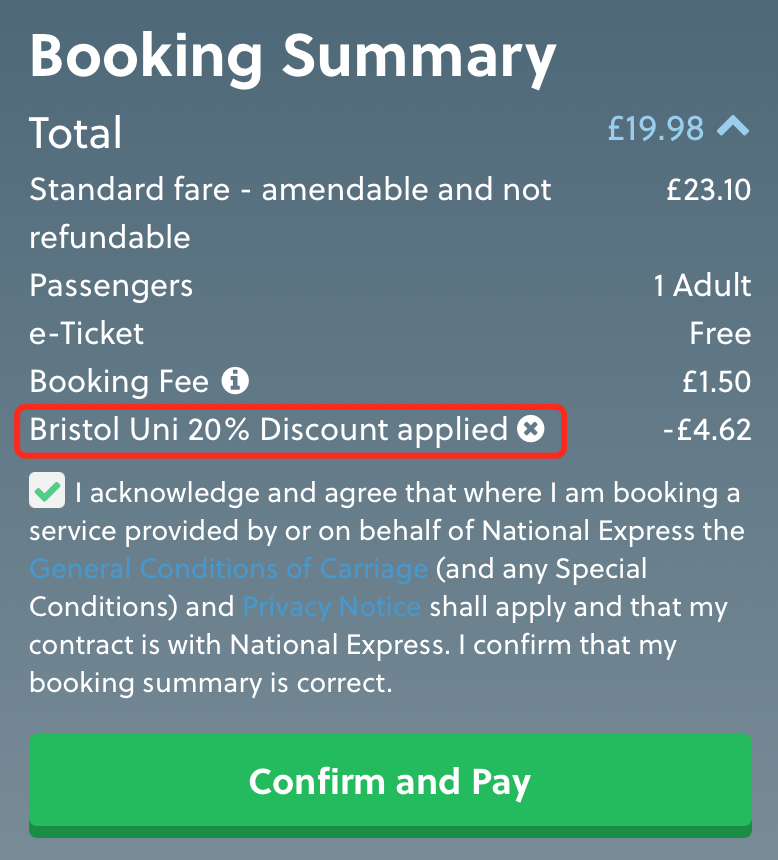
Task: Click the Free e-Ticket price
Action: click(720, 334)
